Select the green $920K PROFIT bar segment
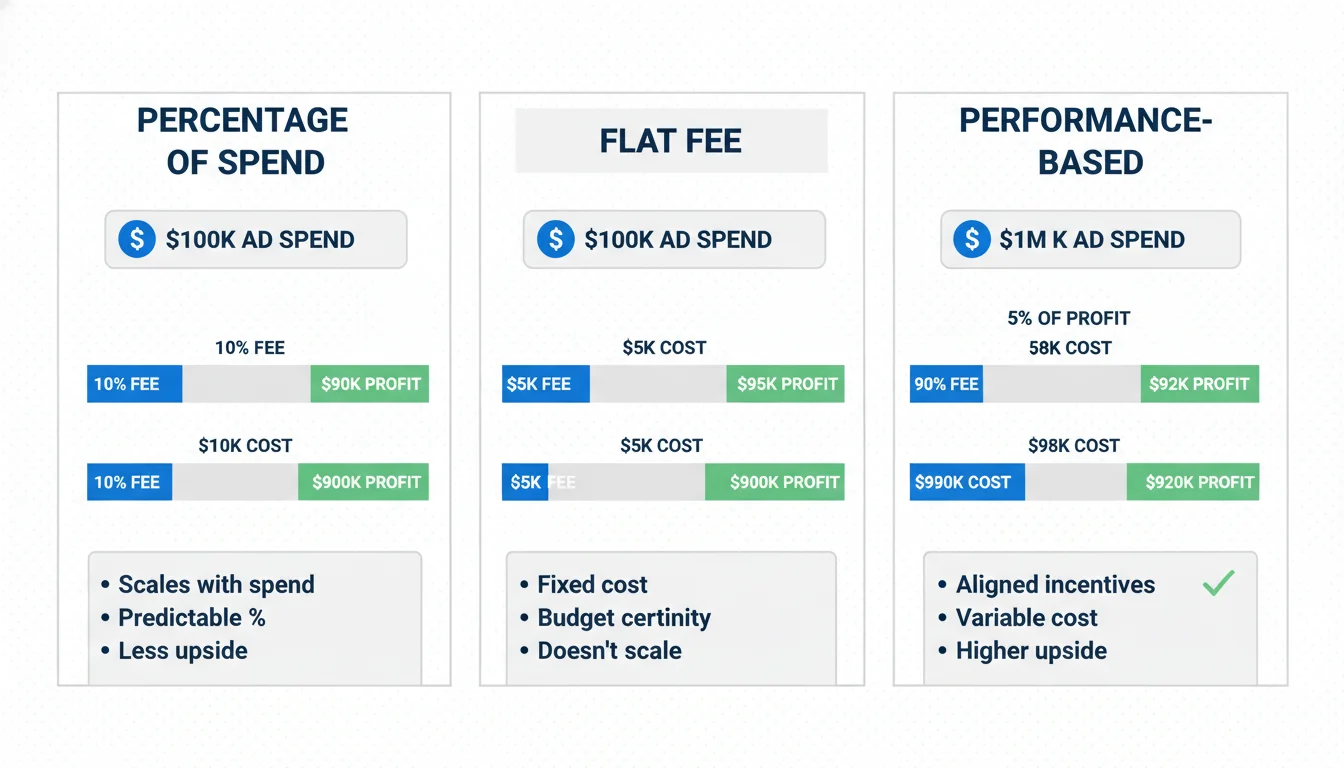This screenshot has height=768, width=1344. pyautogui.click(x=1193, y=482)
